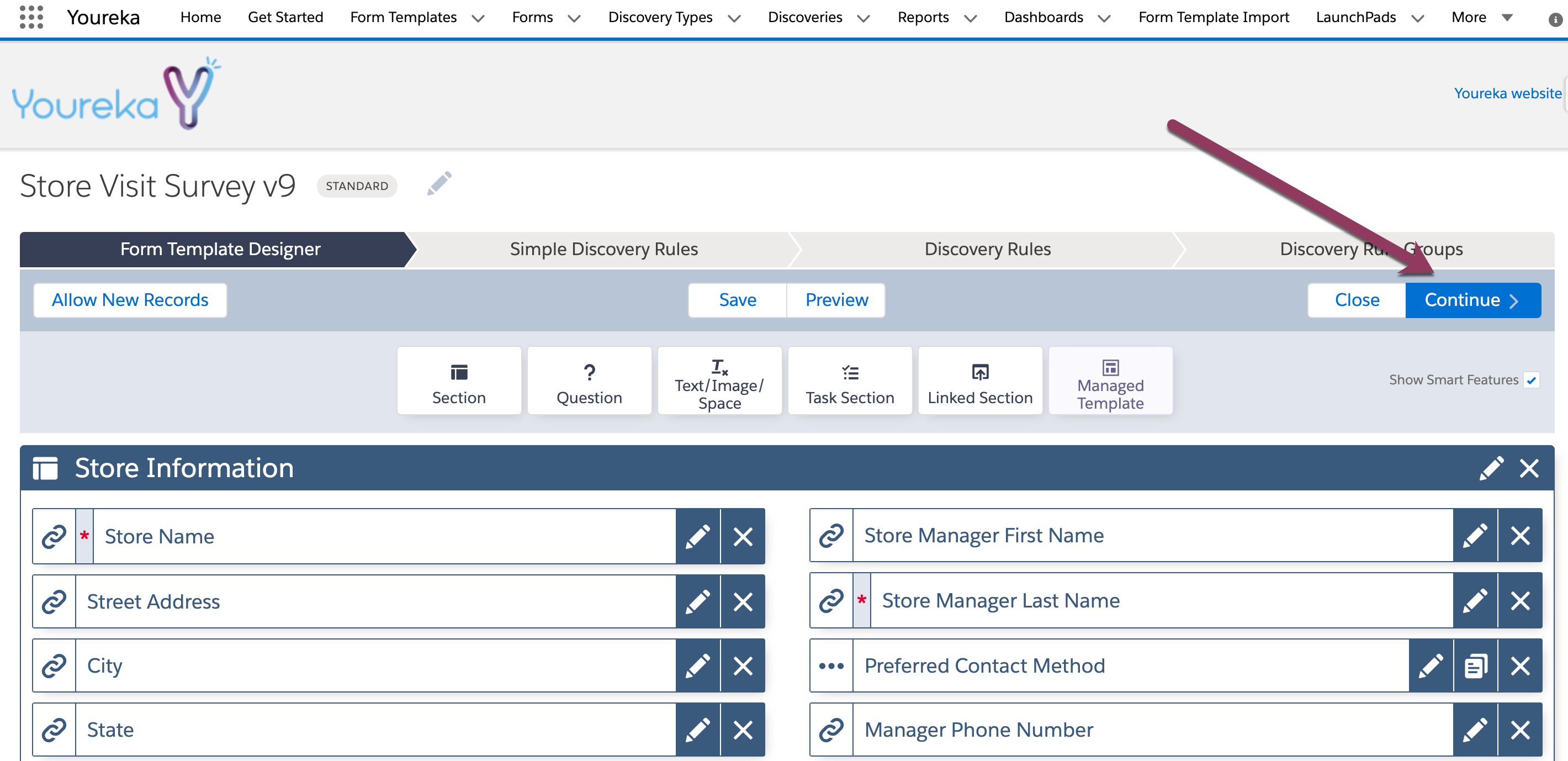
Task: Open the More navigation menu
Action: [x=1481, y=17]
